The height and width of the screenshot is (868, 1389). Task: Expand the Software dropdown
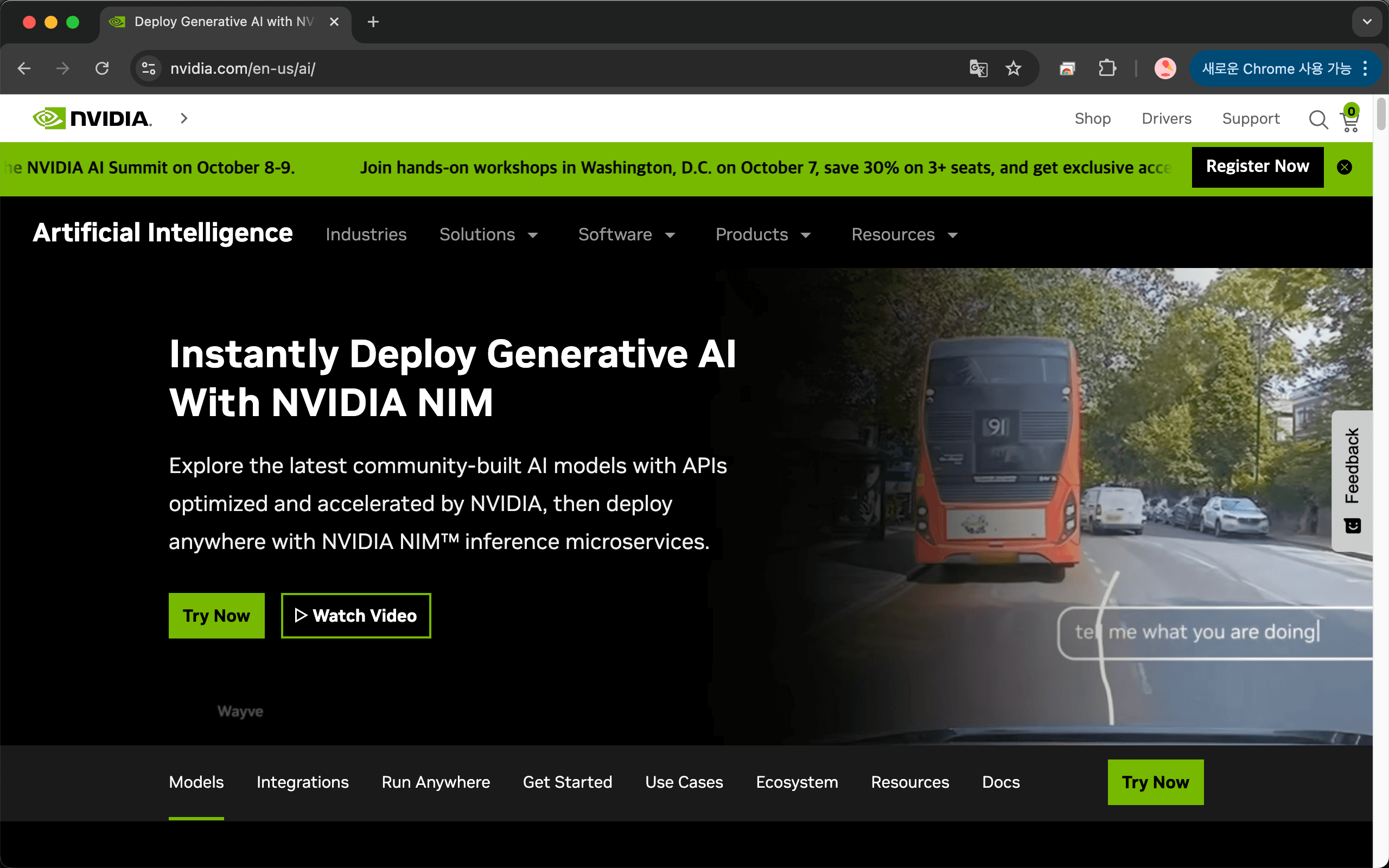coord(626,234)
